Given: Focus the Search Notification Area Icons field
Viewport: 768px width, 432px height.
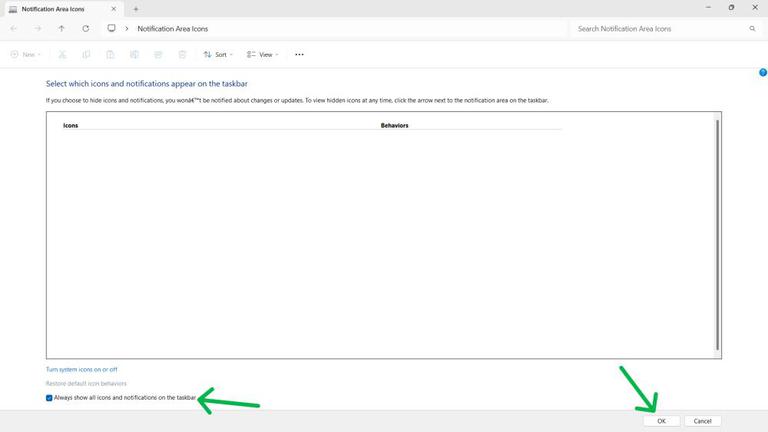Looking at the screenshot, I should click(x=665, y=29).
